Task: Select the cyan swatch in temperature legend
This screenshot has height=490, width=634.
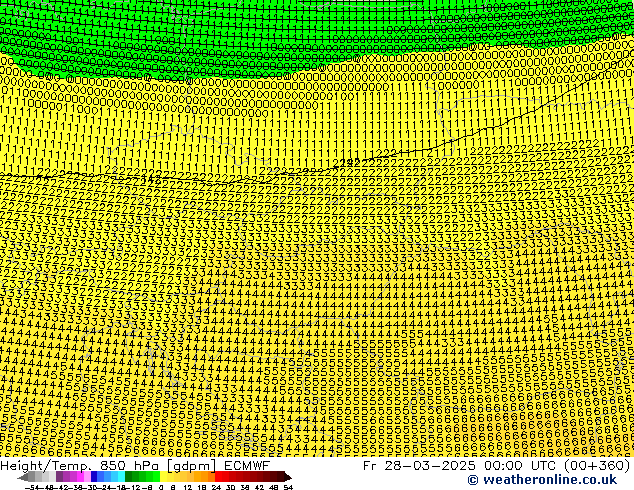Action: 117,477
